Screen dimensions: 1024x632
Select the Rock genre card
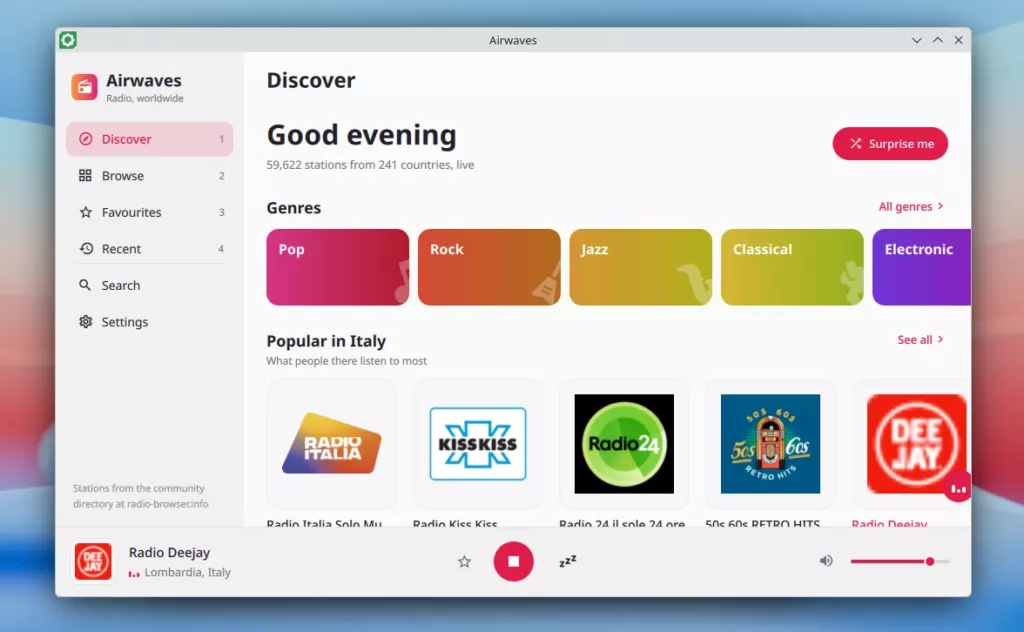[489, 267]
